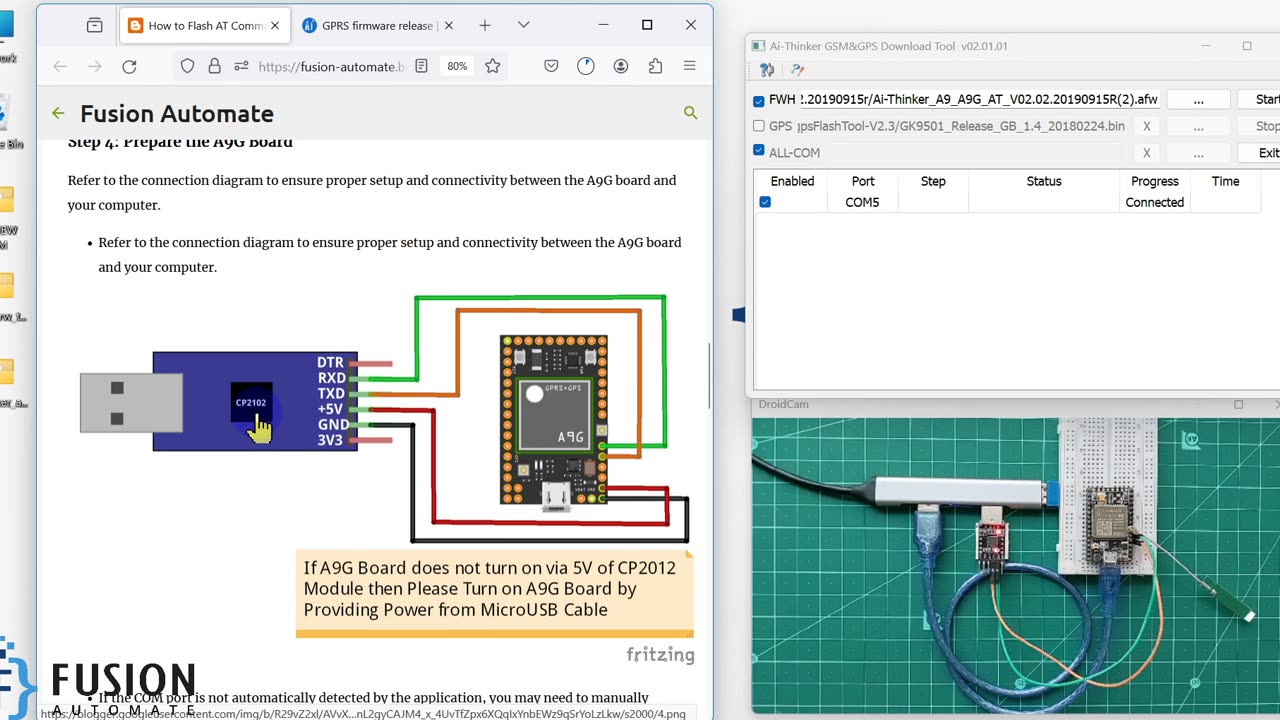Switch to 'How to Flash AT Comm' tab
Image resolution: width=1280 pixels, height=720 pixels.
(204, 26)
